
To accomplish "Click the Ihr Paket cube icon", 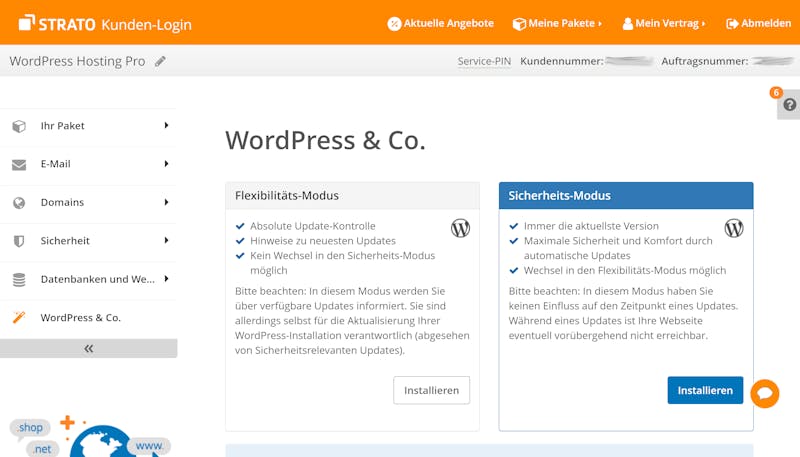I will pyautogui.click(x=19, y=126).
